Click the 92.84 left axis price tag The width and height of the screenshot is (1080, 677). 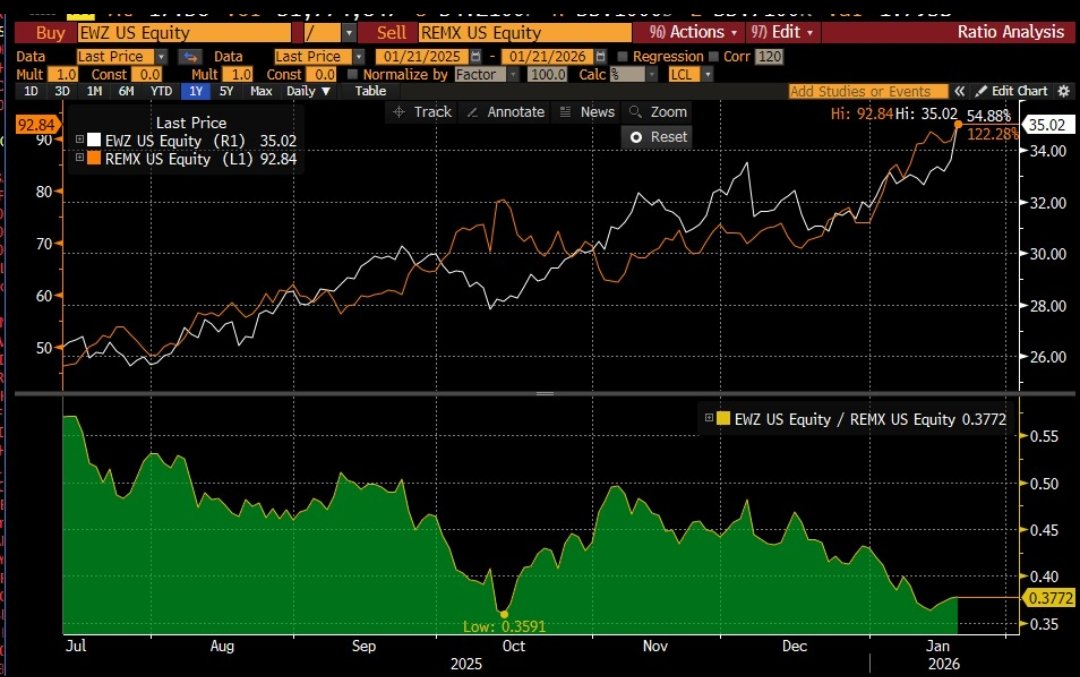pos(37,125)
